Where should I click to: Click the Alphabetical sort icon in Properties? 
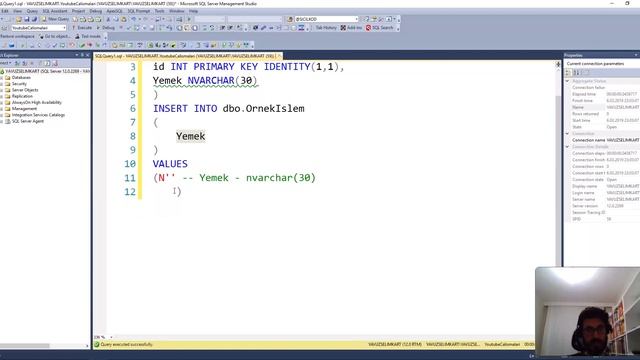coord(576,73)
